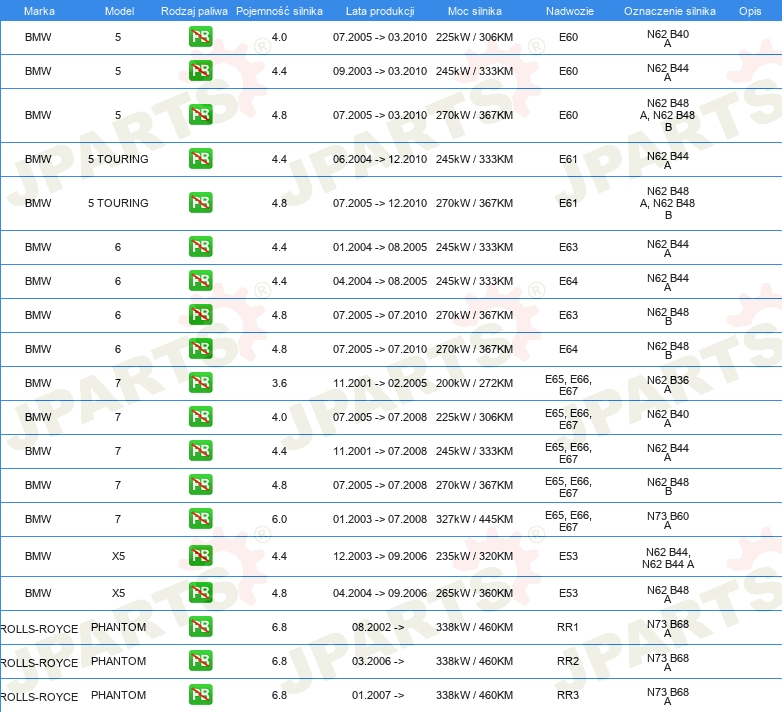This screenshot has width=782, height=712.
Task: Click the 235kW / 320KM engine power cell
Action: click(x=474, y=556)
